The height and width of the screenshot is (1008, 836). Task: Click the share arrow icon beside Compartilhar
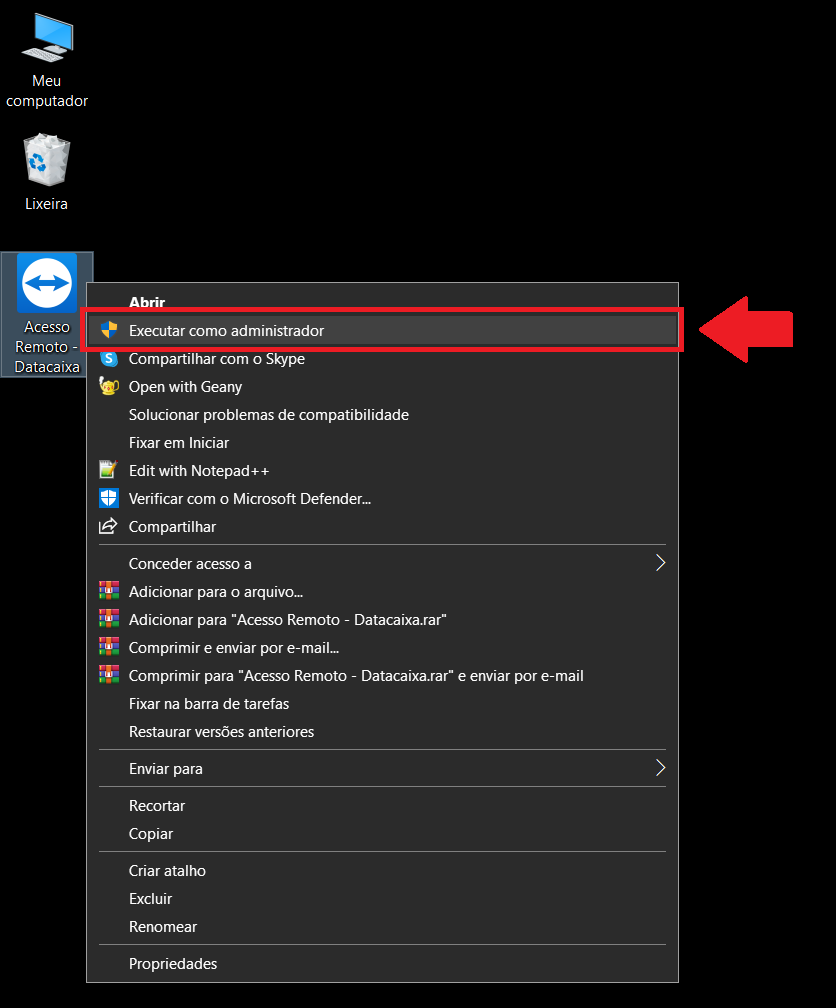[x=109, y=527]
